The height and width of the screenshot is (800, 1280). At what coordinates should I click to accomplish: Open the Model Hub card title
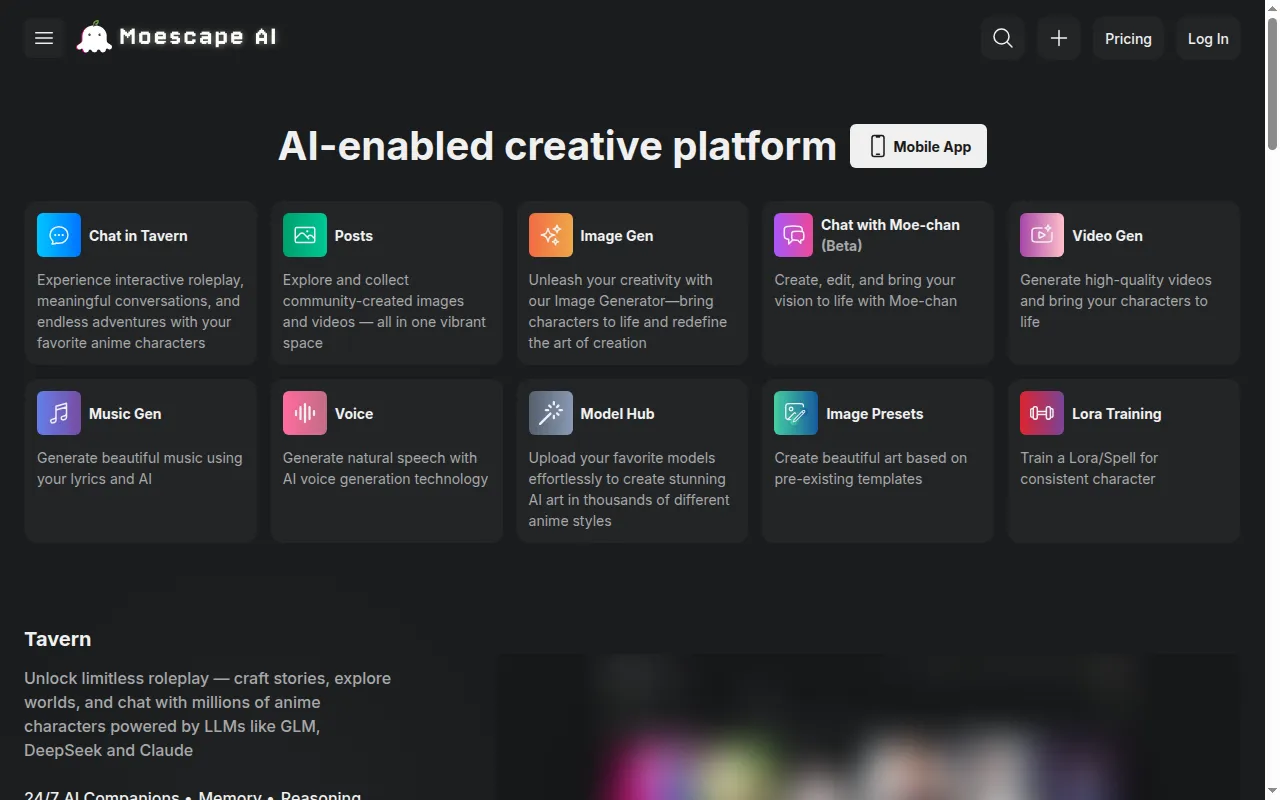(617, 414)
